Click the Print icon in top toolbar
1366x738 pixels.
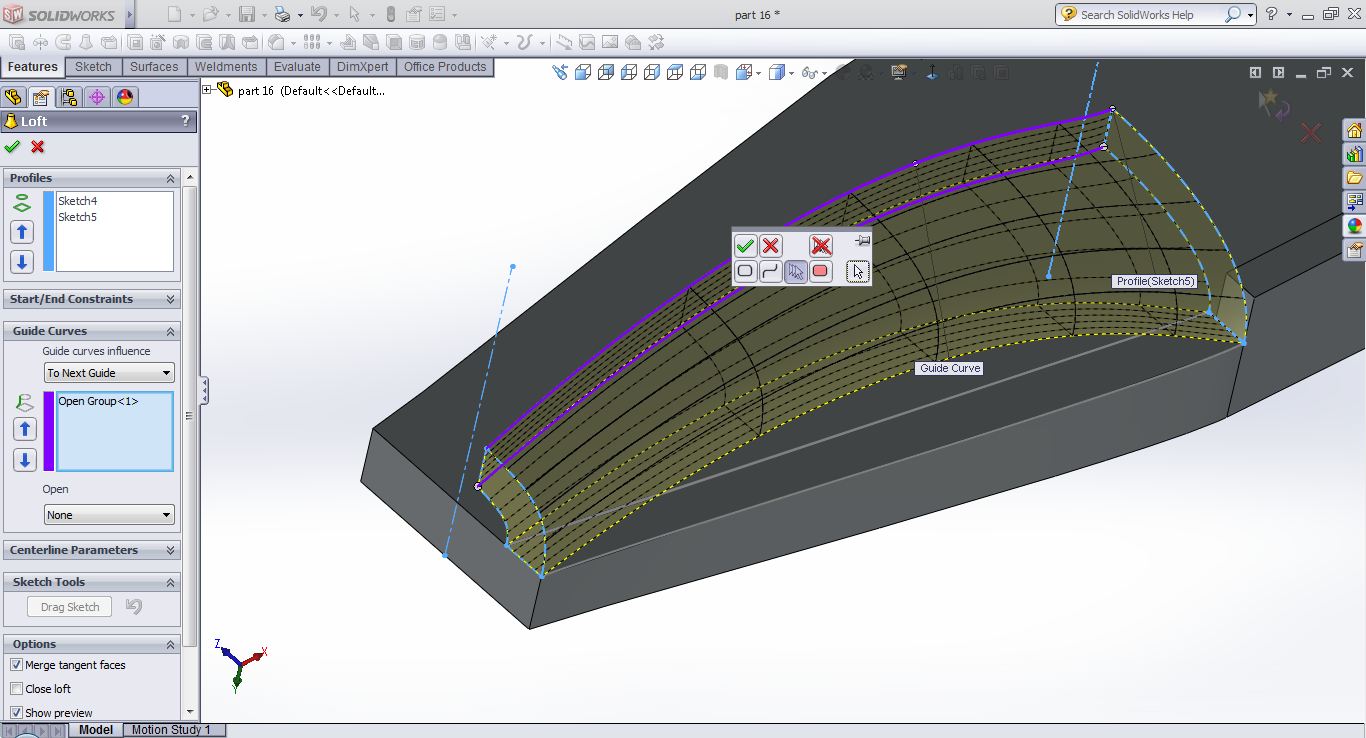point(282,14)
